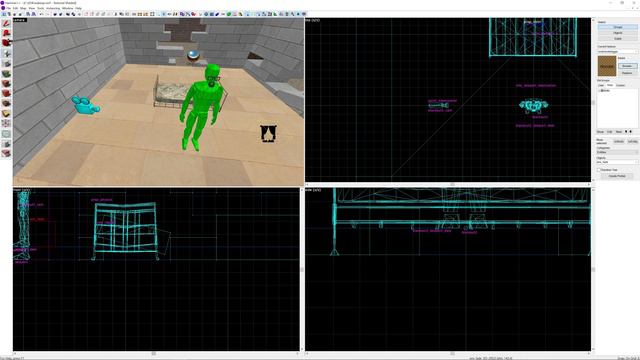Open the Map menu
Viewport: 640px width, 360px height.
[x=23, y=8]
